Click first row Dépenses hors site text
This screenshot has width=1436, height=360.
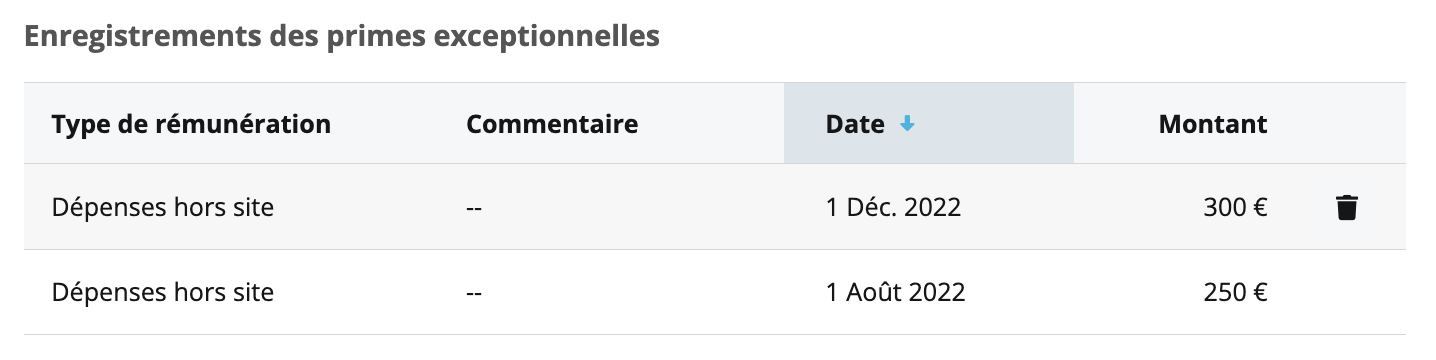pyautogui.click(x=162, y=208)
